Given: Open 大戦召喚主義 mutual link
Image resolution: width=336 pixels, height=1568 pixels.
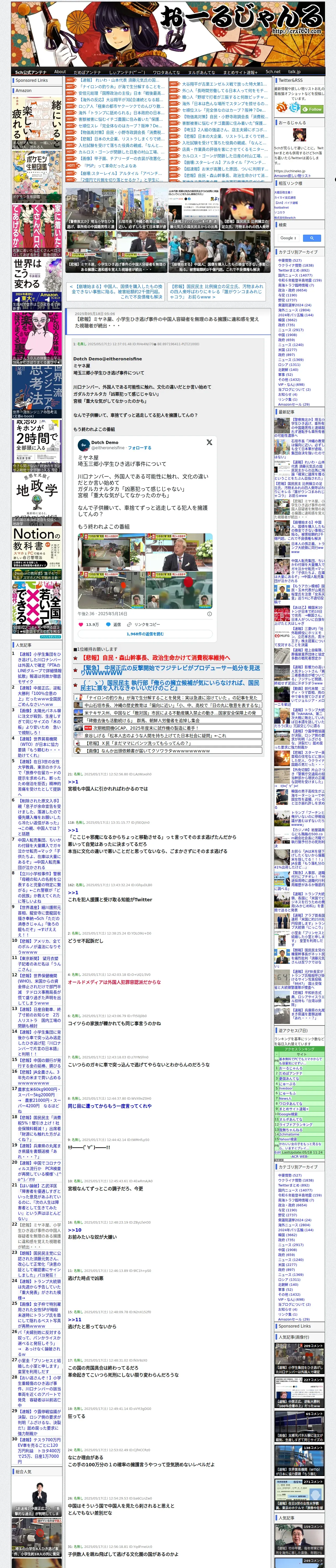Looking at the screenshot, I should point(284,192).
